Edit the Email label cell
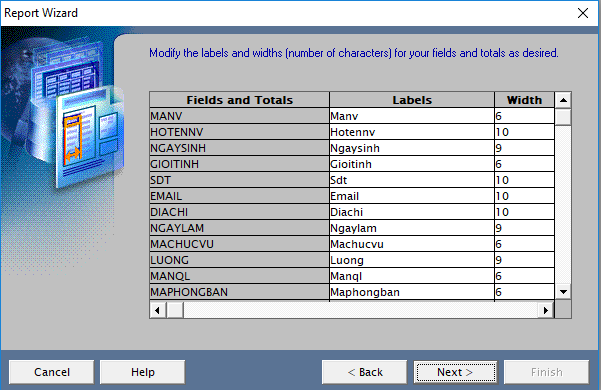 412,196
